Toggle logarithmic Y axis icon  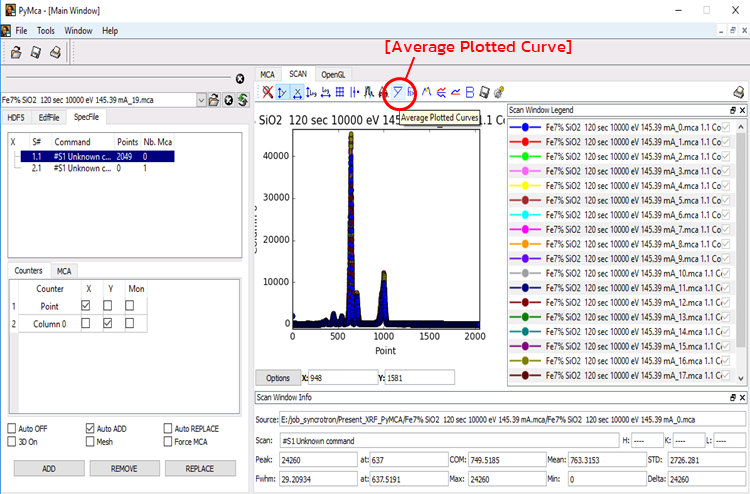click(311, 92)
